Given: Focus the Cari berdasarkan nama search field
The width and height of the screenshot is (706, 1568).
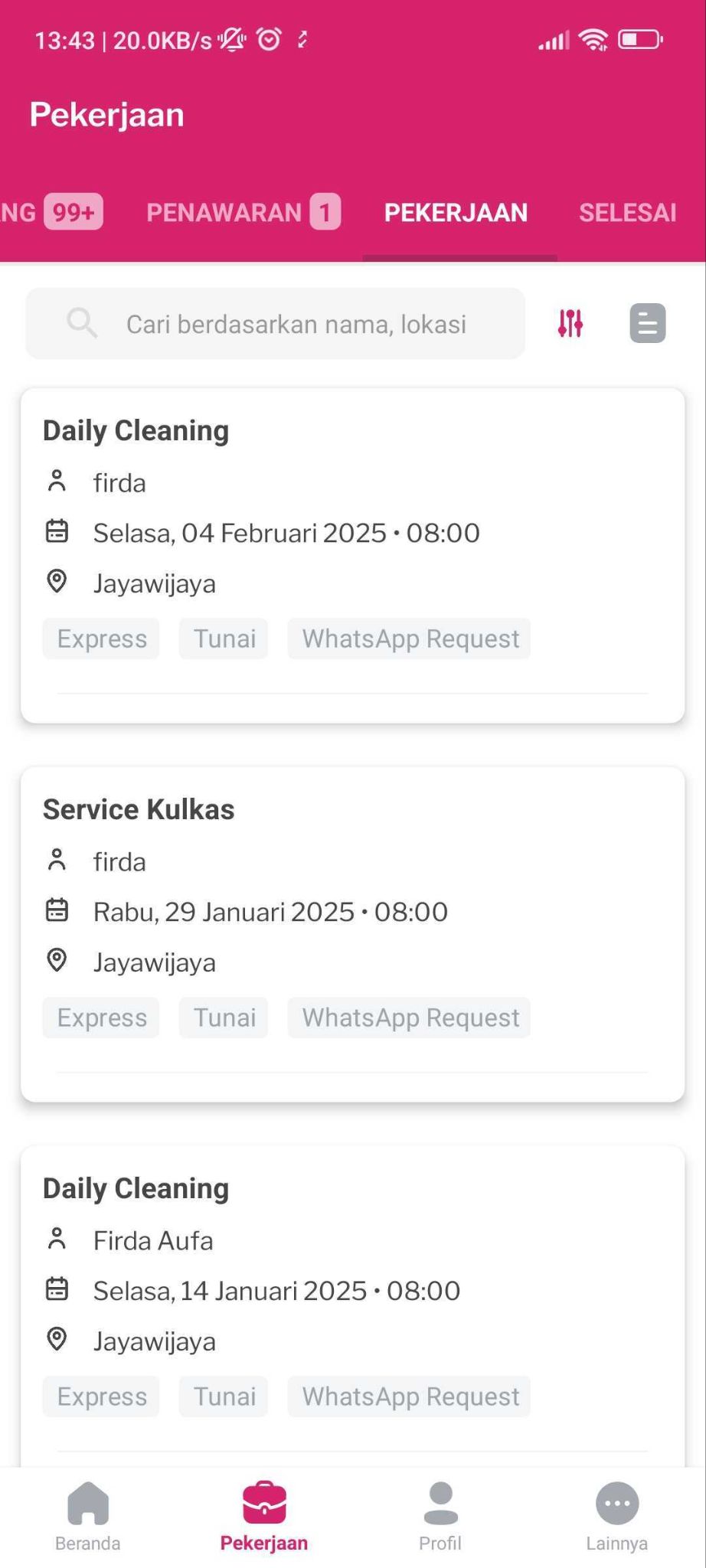Looking at the screenshot, I should [296, 324].
